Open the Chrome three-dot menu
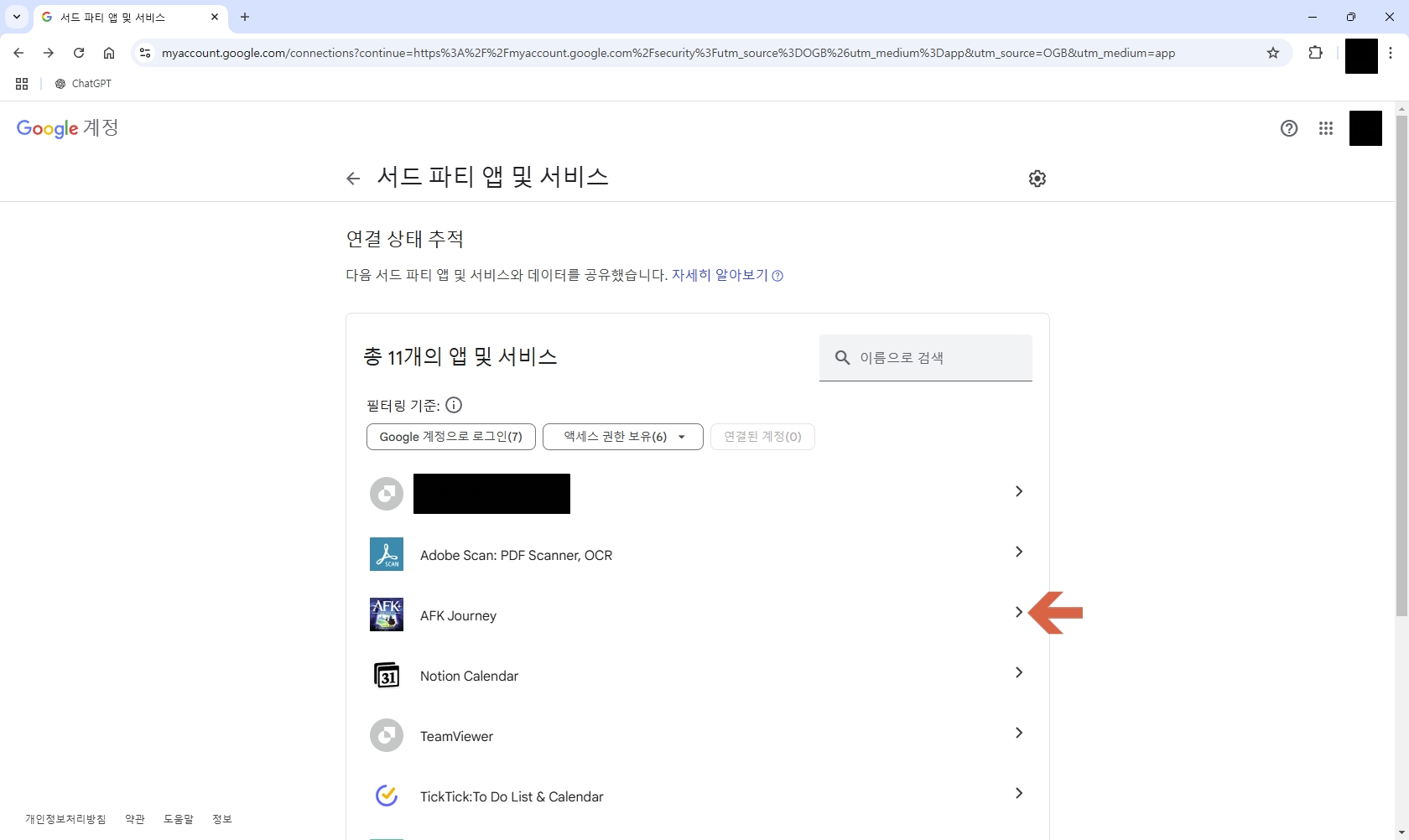The image size is (1409, 840). tap(1391, 53)
